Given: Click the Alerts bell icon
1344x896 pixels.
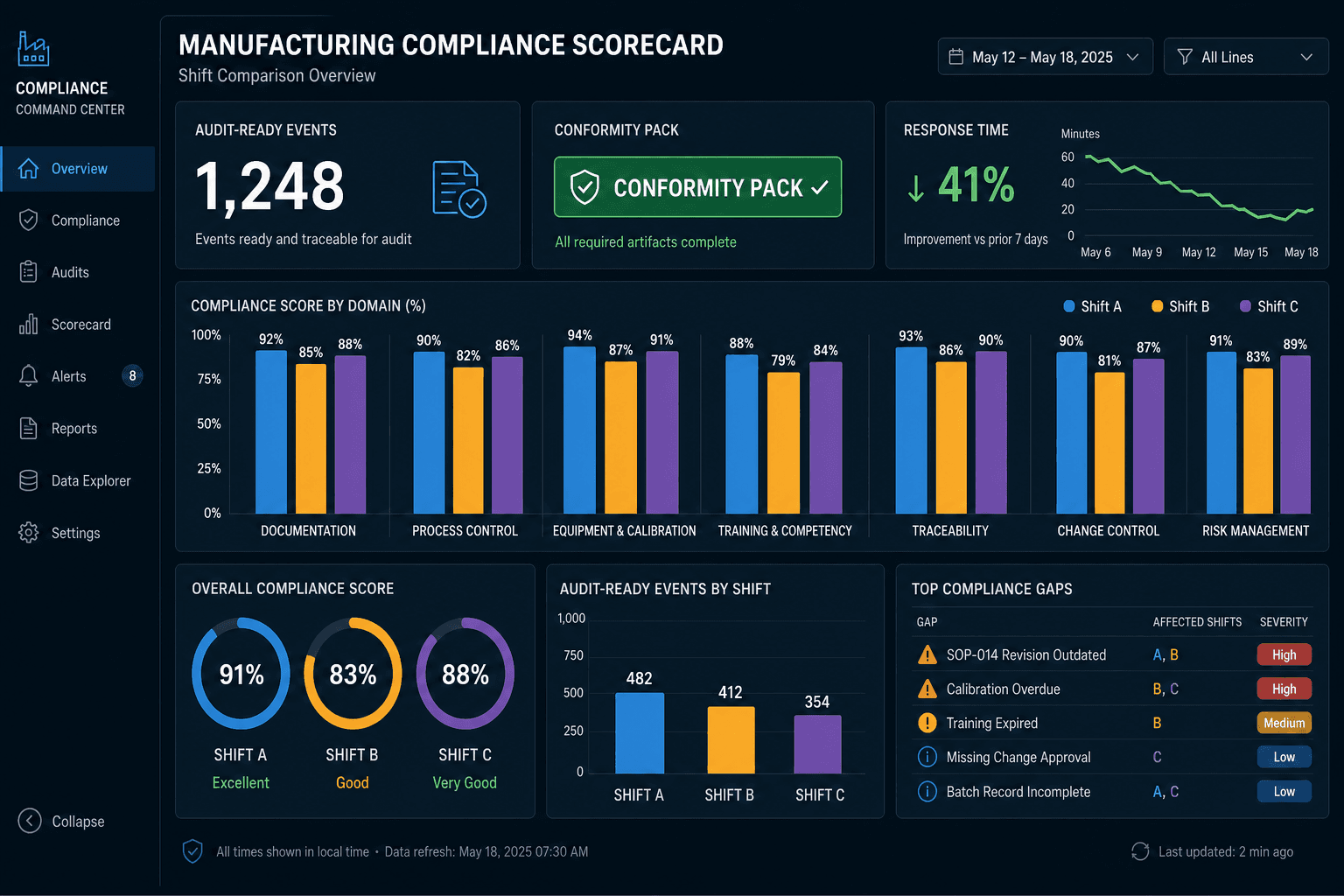Looking at the screenshot, I should [28, 376].
